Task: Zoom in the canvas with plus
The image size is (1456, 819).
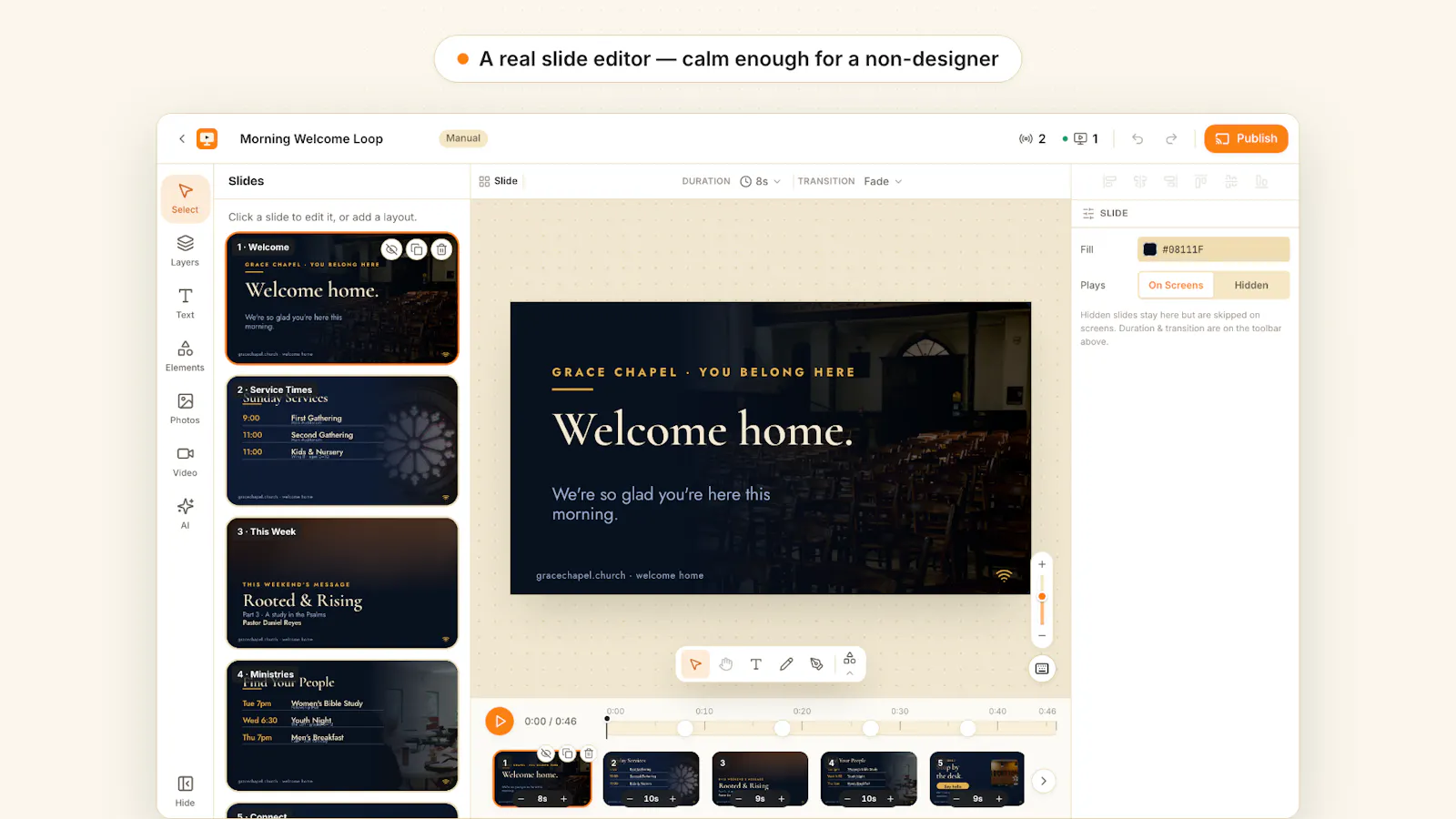Action: tap(1042, 564)
